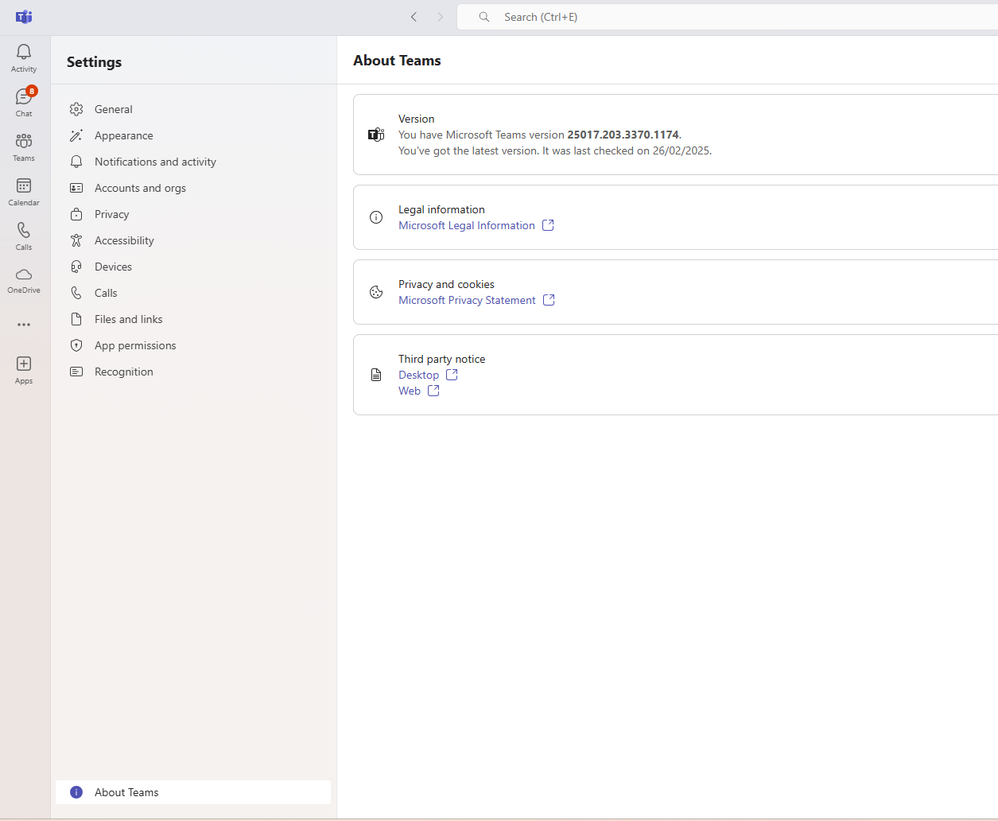
Task: Open Microsoft Legal Information link
Action: coord(467,226)
